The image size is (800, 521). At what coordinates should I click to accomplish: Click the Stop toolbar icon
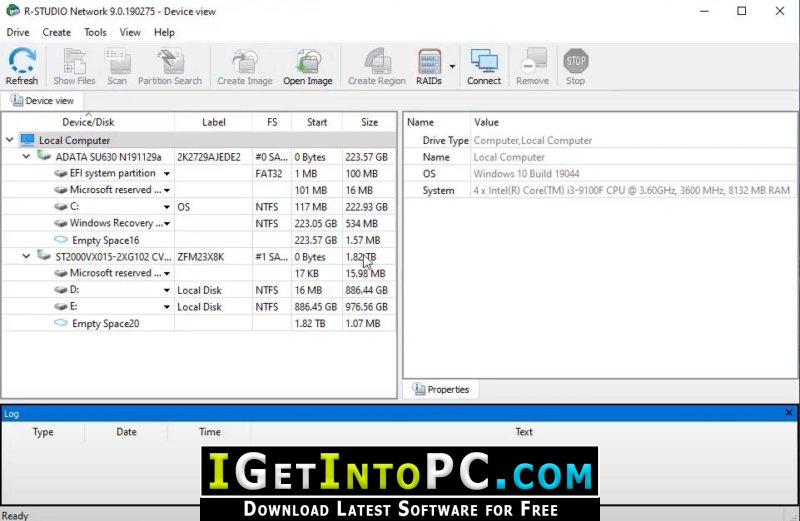(x=576, y=66)
